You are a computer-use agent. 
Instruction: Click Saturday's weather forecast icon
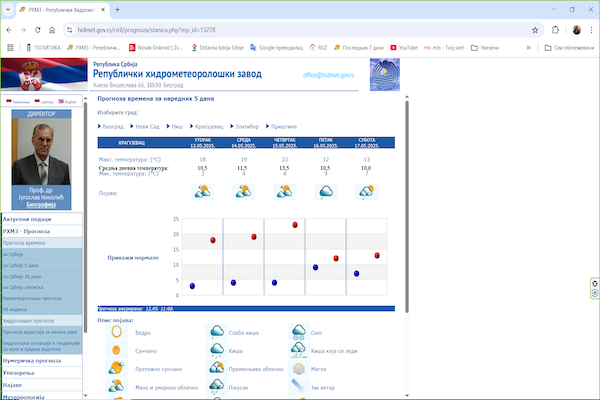click(369, 190)
